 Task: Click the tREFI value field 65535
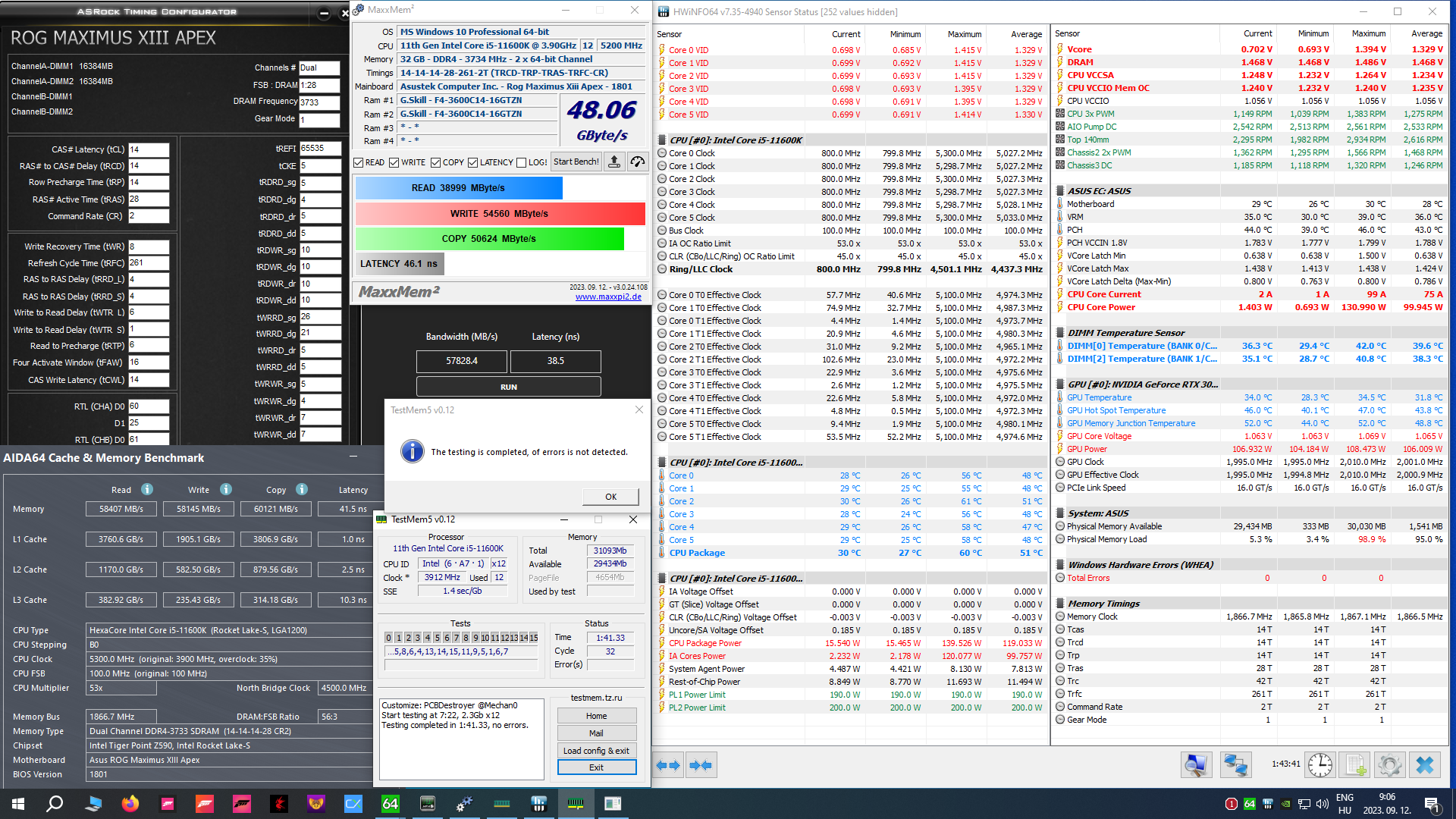320,149
